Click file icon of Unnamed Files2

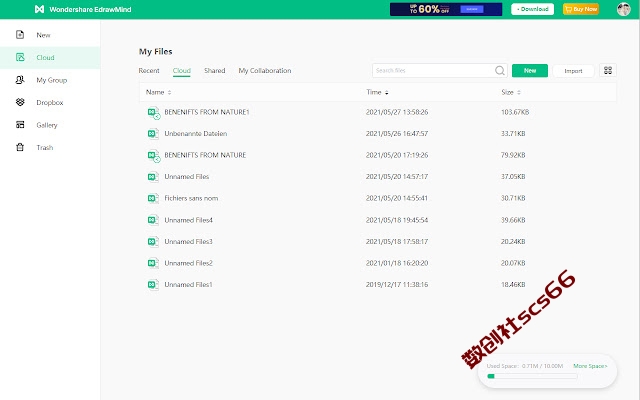(x=153, y=263)
